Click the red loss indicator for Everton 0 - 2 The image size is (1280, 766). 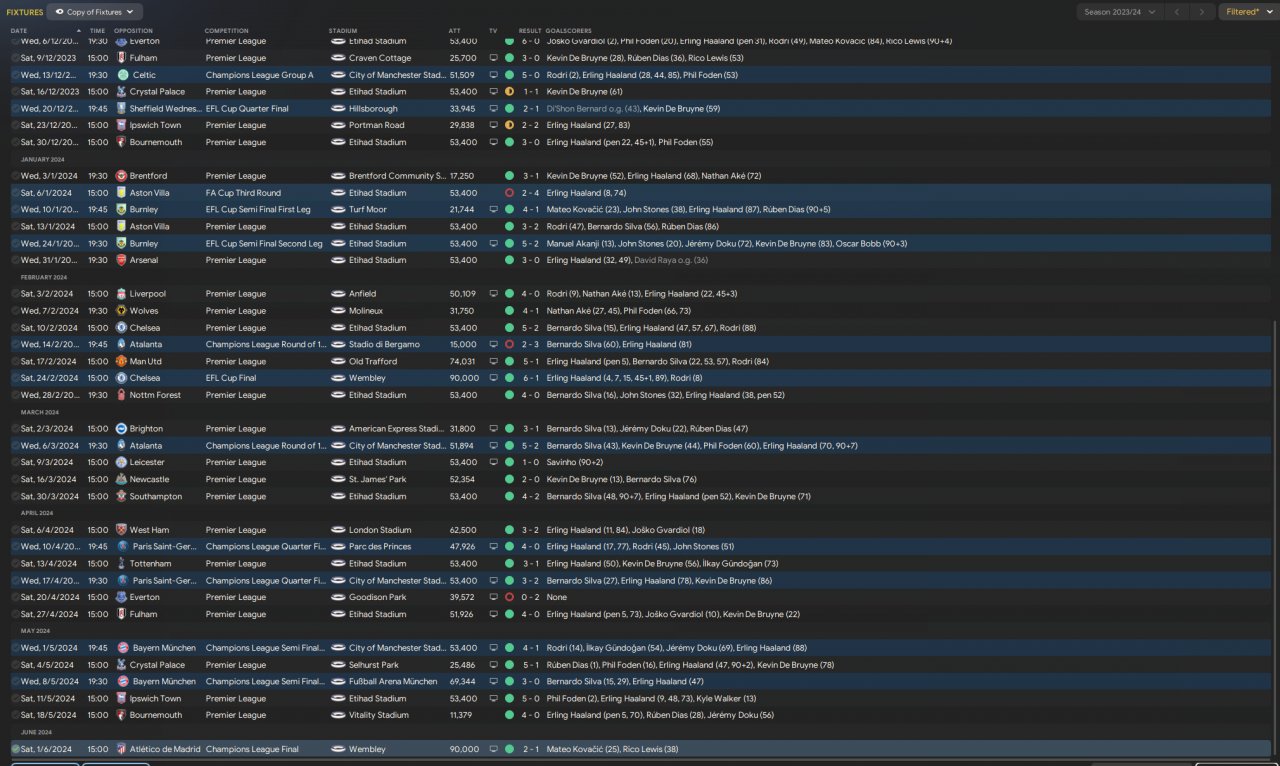click(x=509, y=597)
